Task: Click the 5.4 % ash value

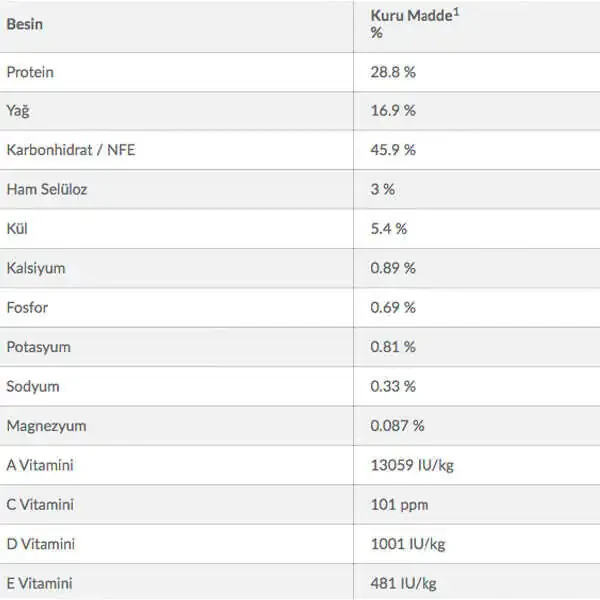Action: pyautogui.click(x=388, y=228)
